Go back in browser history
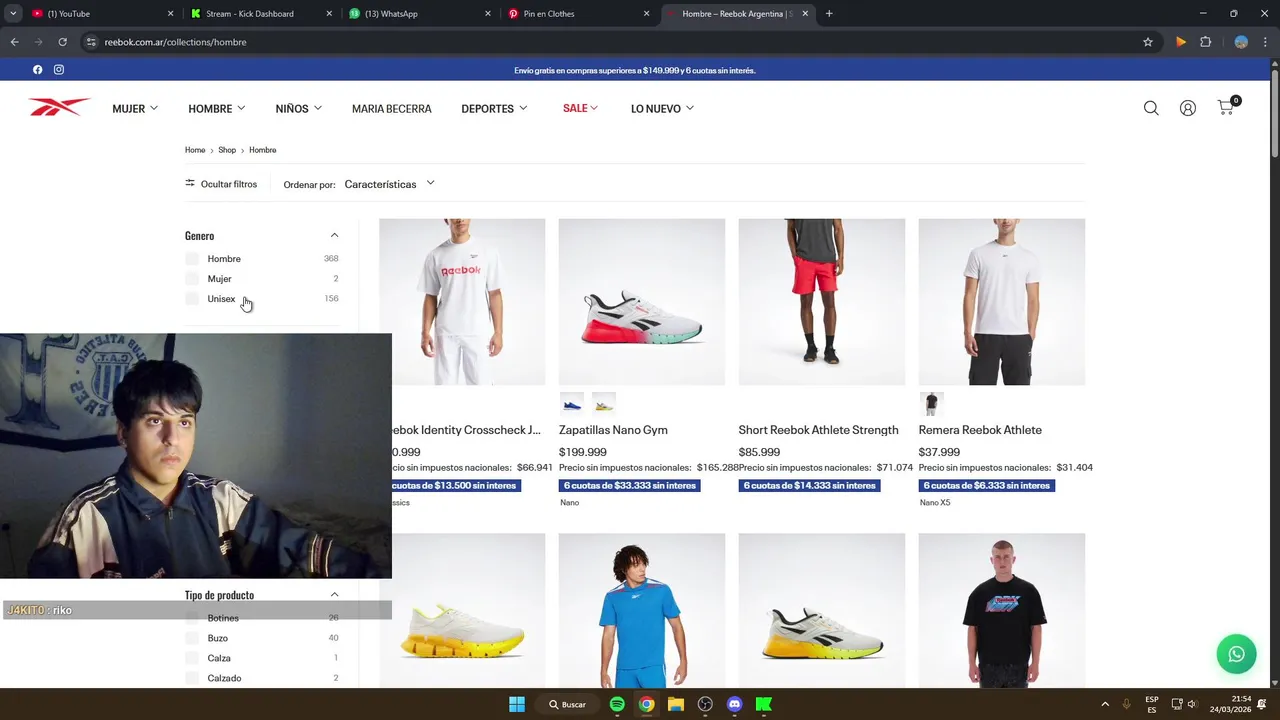Screen dimensions: 1280x720 click(14, 42)
